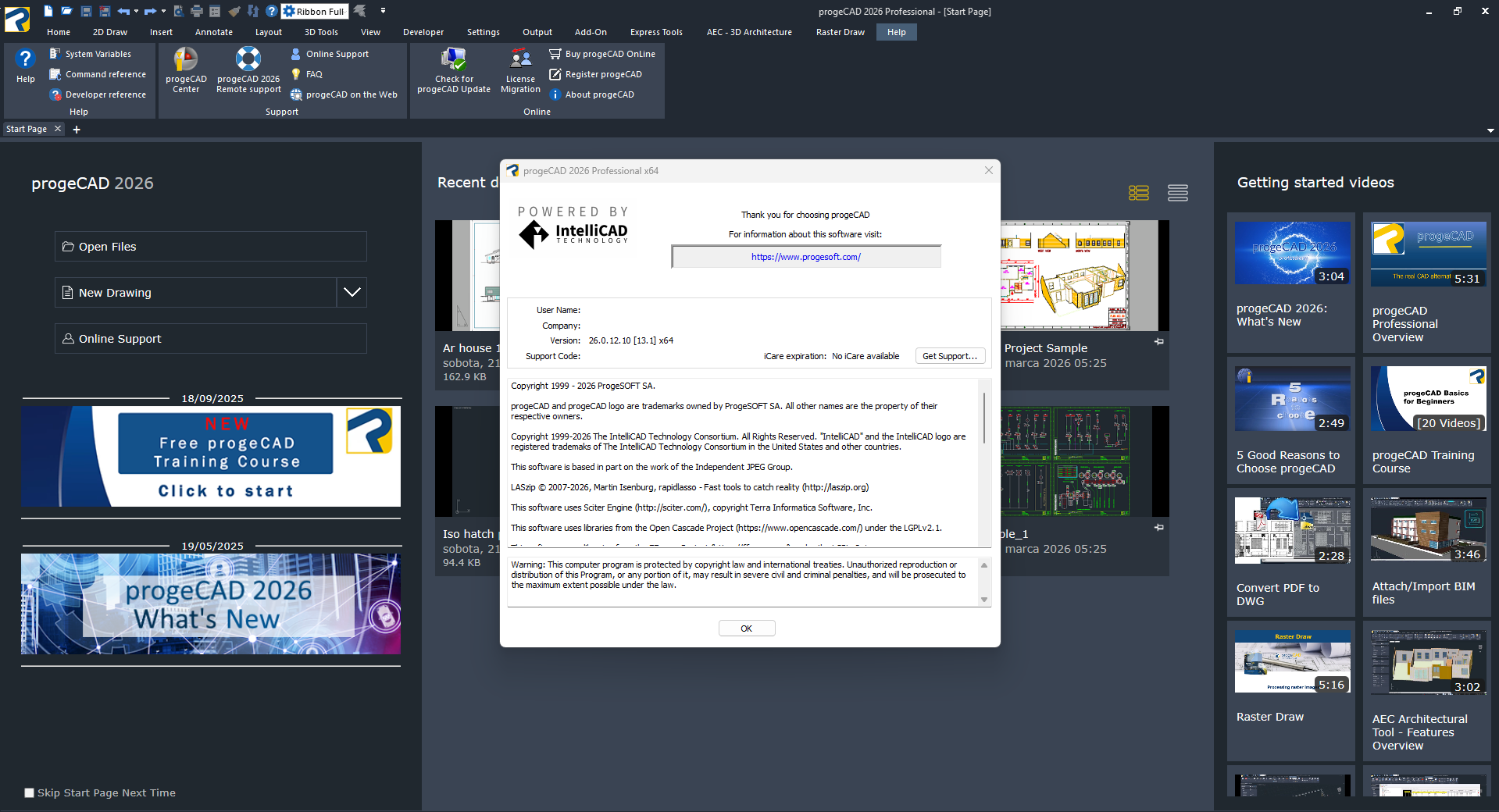1499x812 pixels.
Task: Click the Online Support button on Start Page
Action: [211, 339]
